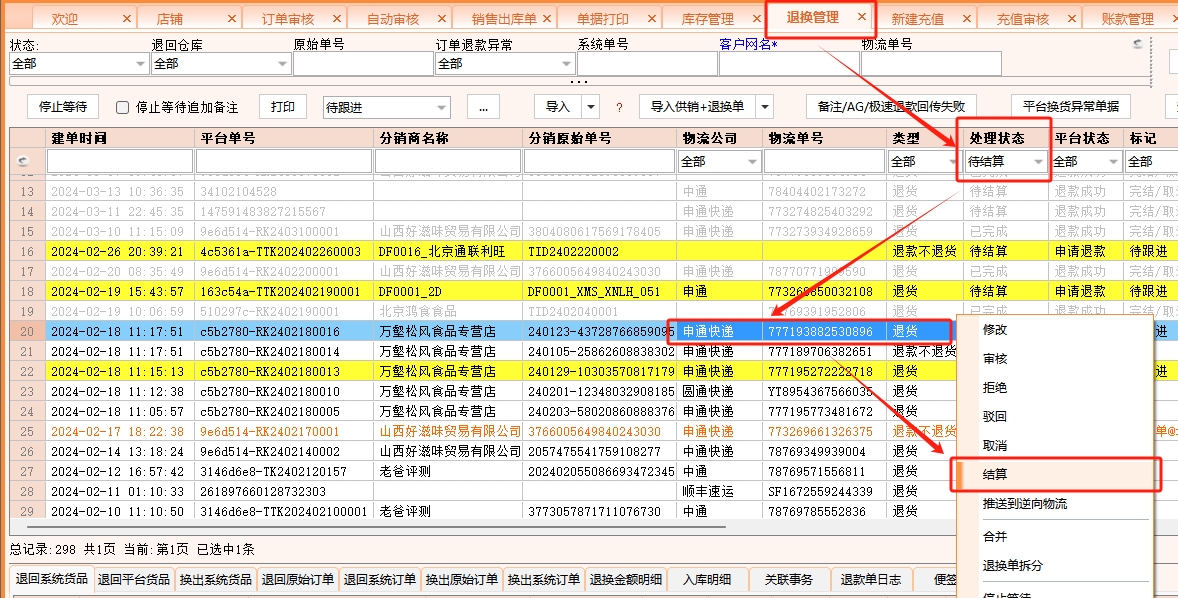Open the 订单退款异常 dropdown
This screenshot has width=1178, height=598.
tap(566, 64)
